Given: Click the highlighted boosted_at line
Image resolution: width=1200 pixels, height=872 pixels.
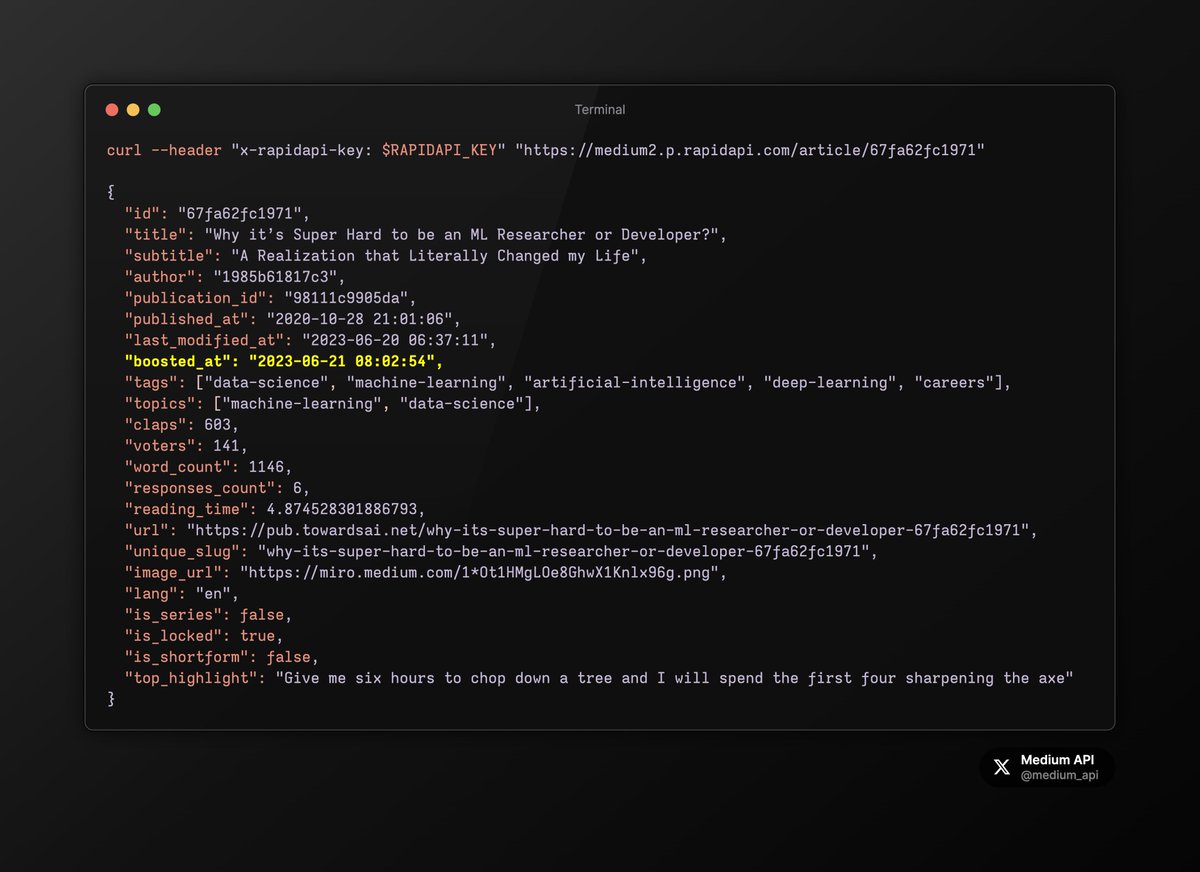Looking at the screenshot, I should (284, 361).
